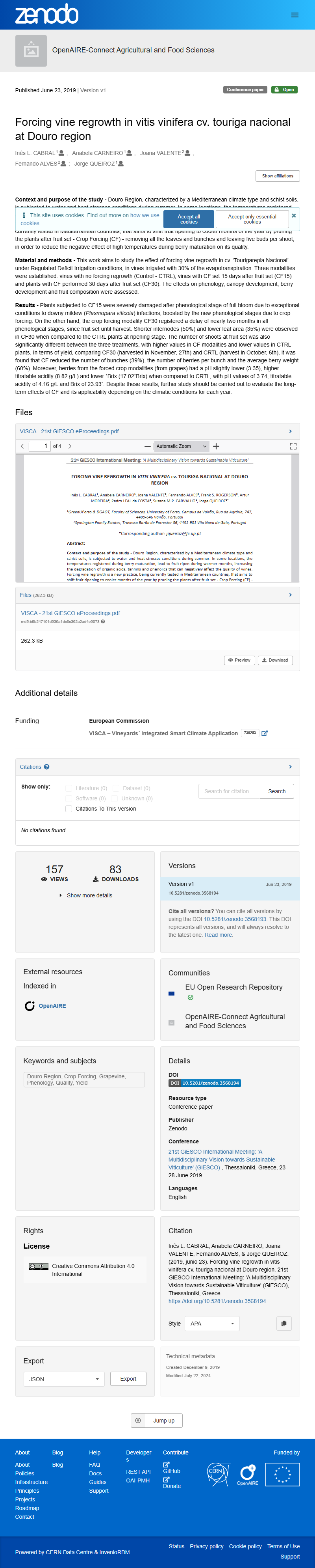Click the Zenodo logo
Viewport: 315px width, 1568px height.
click(47, 14)
